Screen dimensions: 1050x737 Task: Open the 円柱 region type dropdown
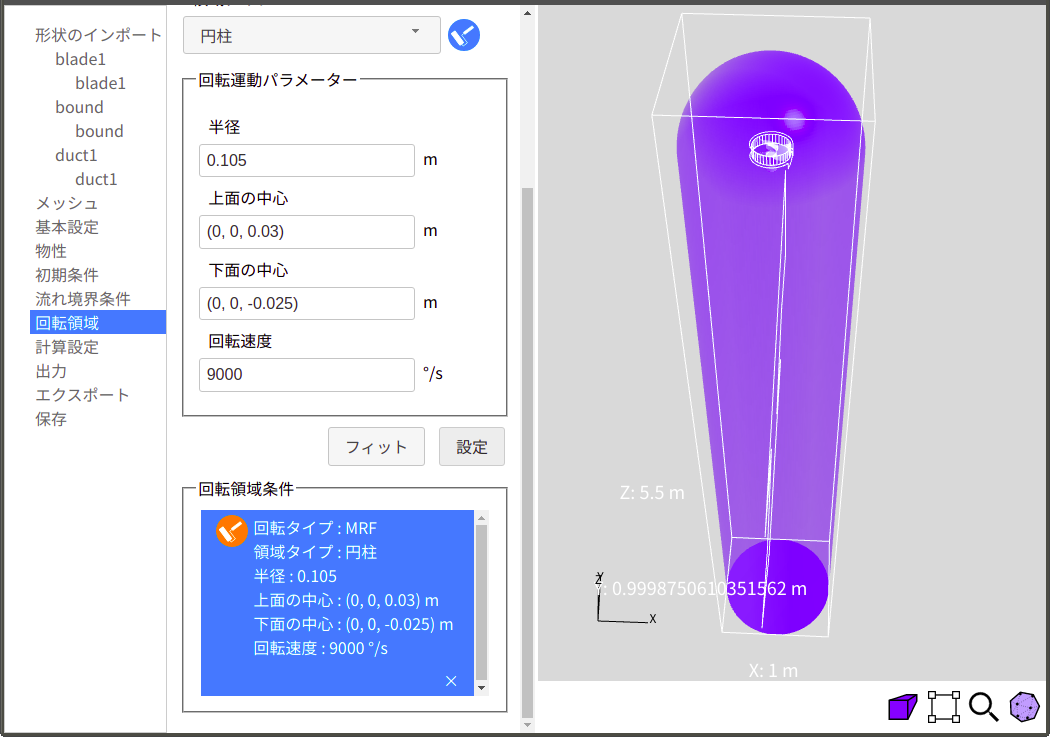point(311,35)
